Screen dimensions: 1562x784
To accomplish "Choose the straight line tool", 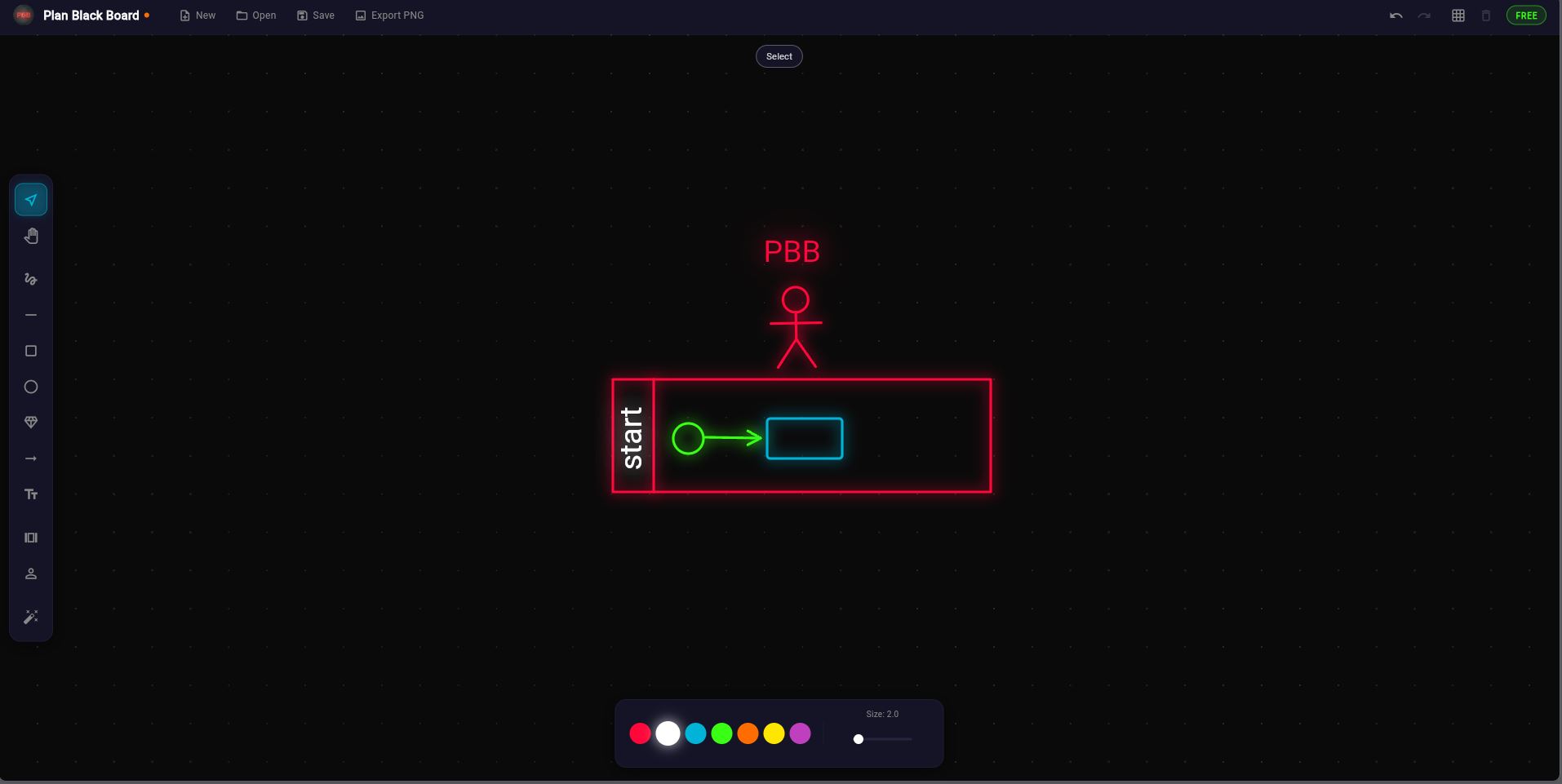I will [x=31, y=315].
